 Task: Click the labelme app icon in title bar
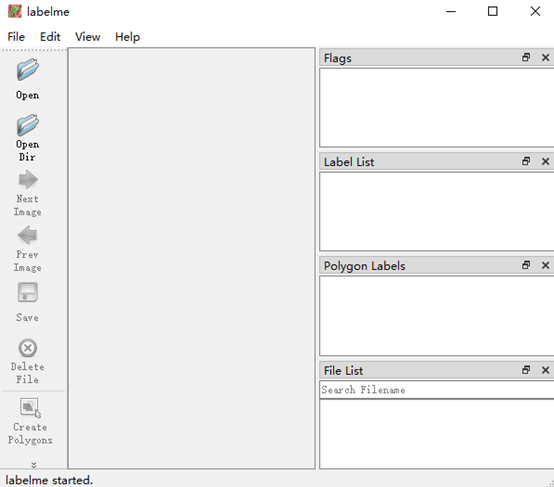coord(14,11)
